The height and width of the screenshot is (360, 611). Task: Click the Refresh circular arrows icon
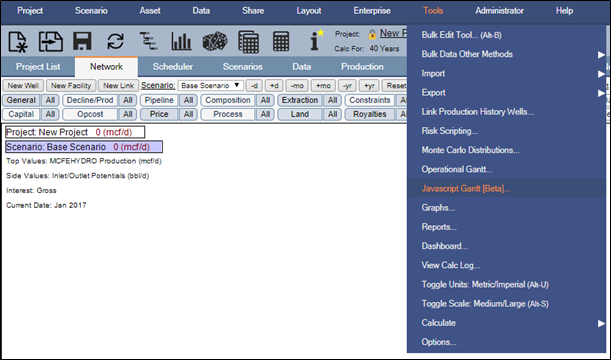(x=115, y=41)
